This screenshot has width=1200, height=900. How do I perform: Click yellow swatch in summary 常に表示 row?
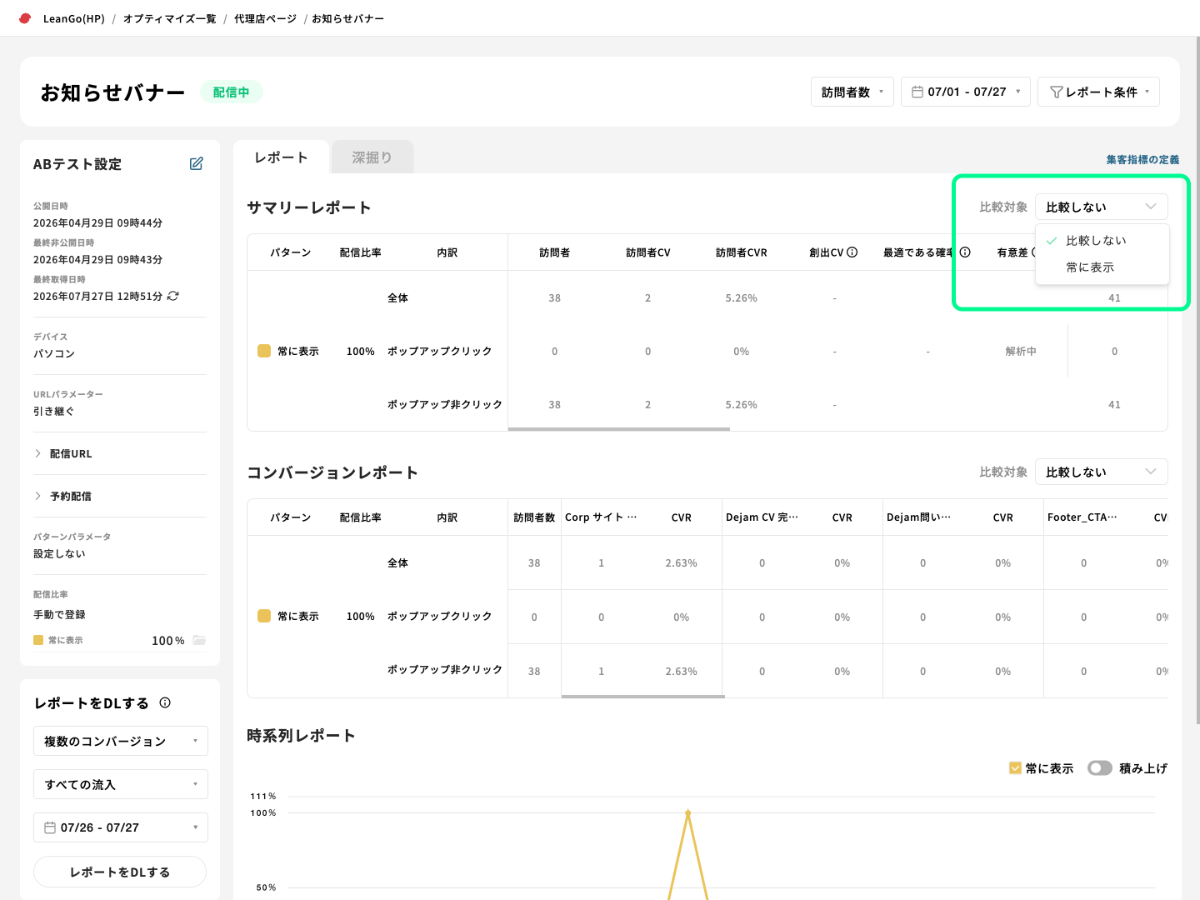point(264,351)
